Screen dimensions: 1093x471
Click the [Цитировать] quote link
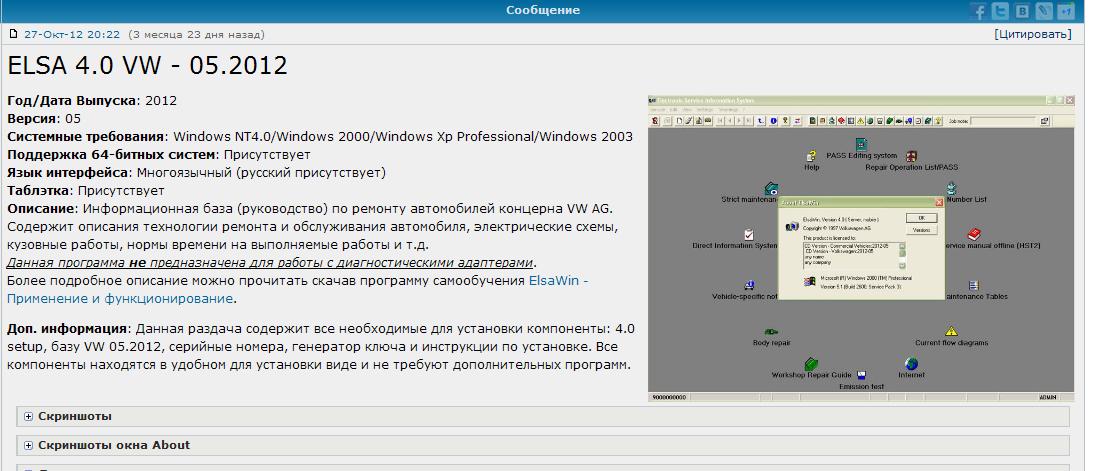coord(1033,34)
